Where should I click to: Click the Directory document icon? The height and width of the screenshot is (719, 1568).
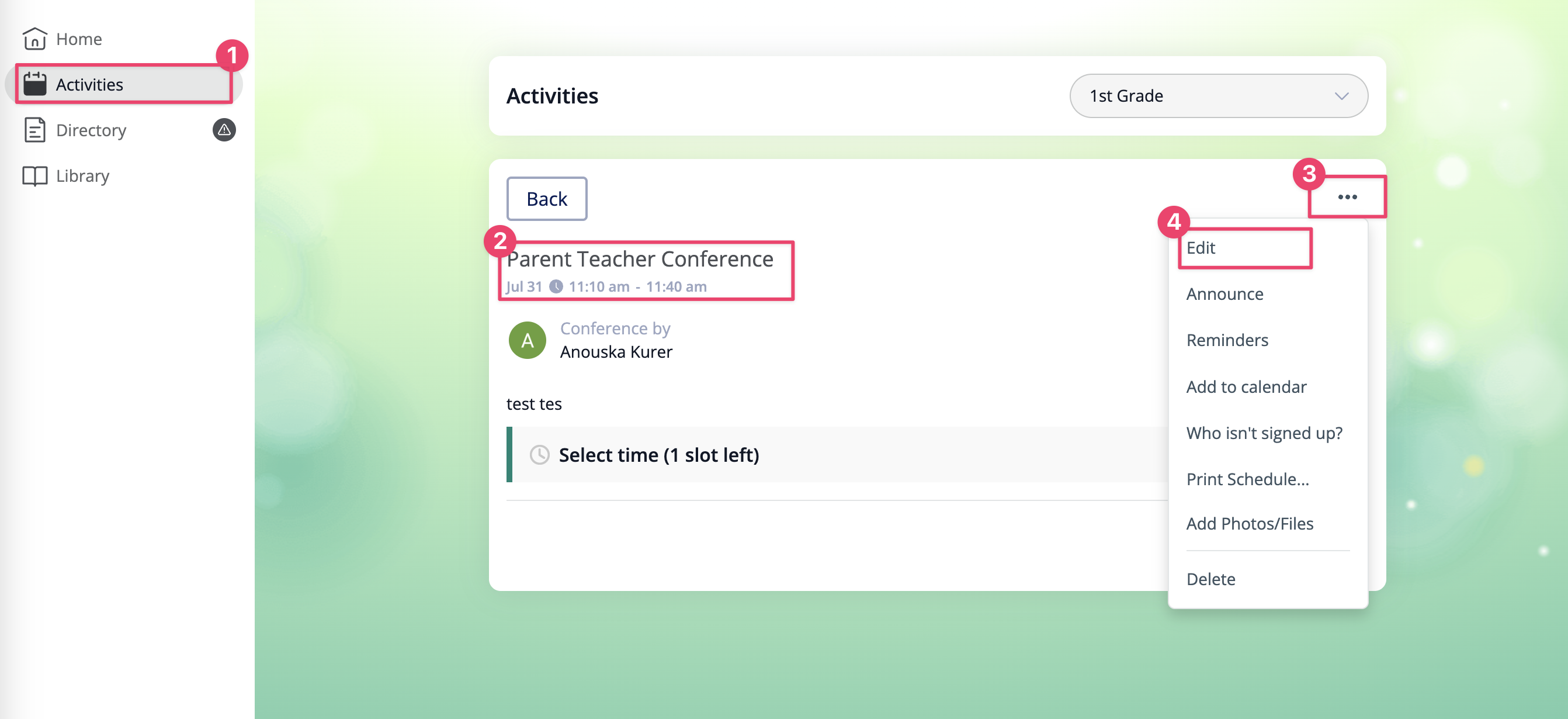[34, 130]
